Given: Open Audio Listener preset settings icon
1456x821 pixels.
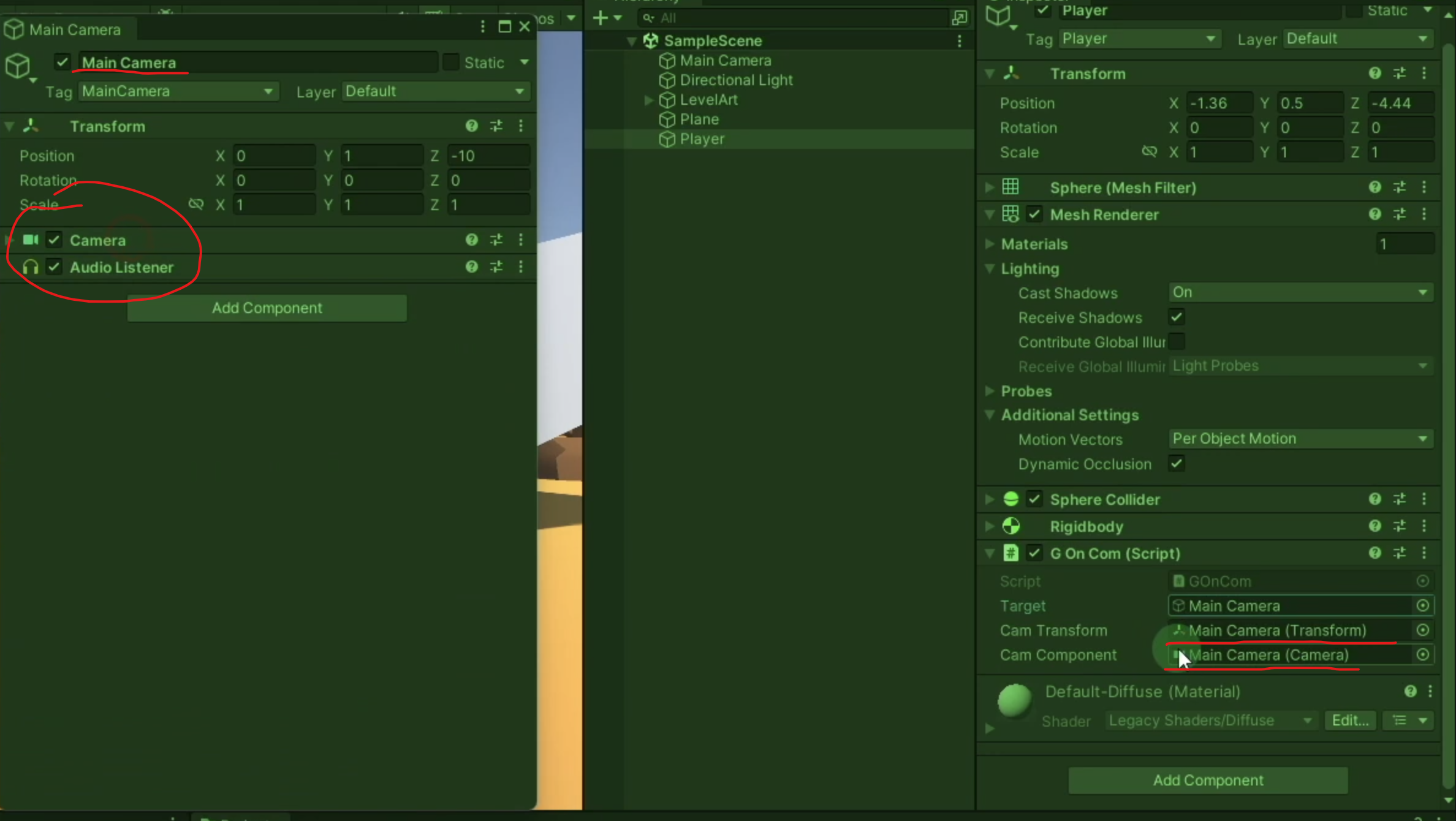Looking at the screenshot, I should coord(496,267).
